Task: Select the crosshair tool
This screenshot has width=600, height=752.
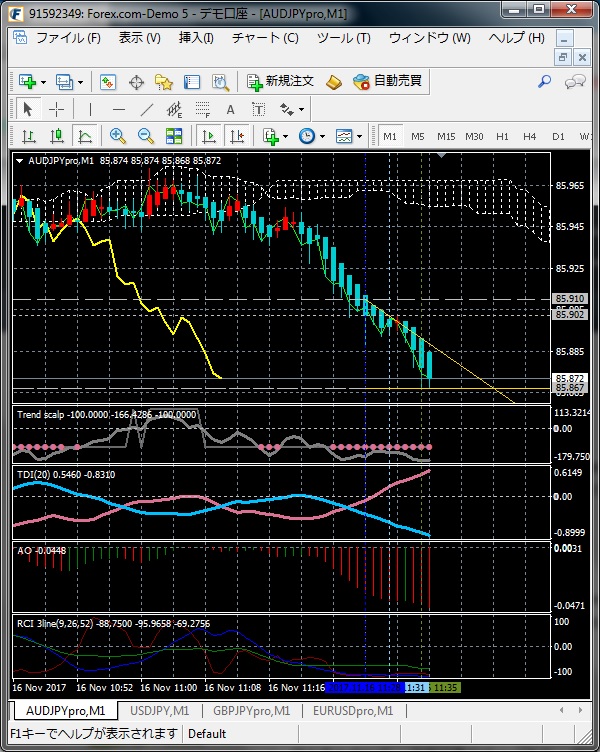Action: click(x=56, y=109)
